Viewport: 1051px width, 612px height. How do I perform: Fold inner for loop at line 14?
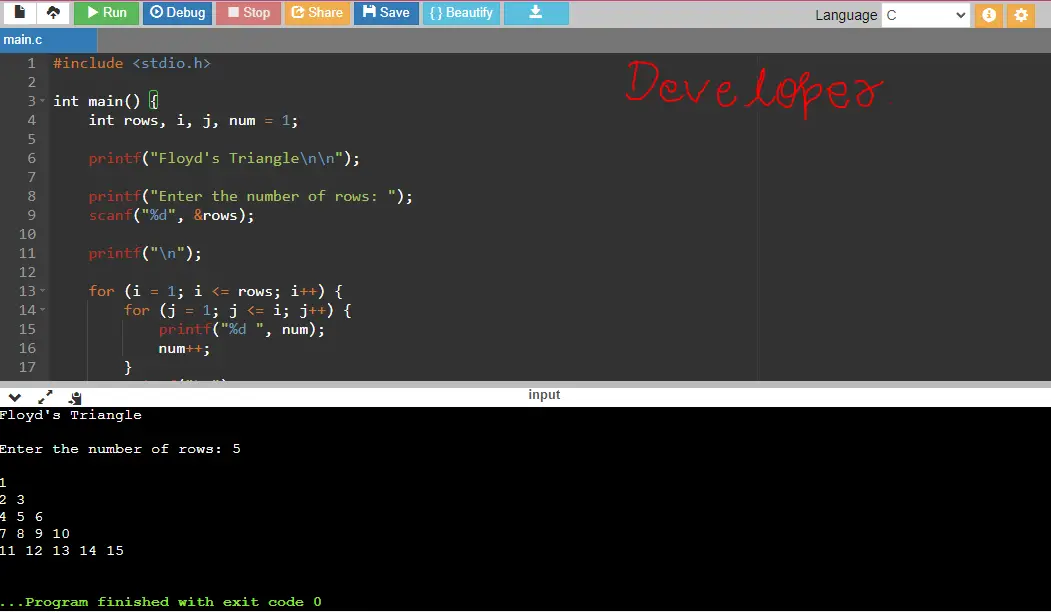(42, 310)
